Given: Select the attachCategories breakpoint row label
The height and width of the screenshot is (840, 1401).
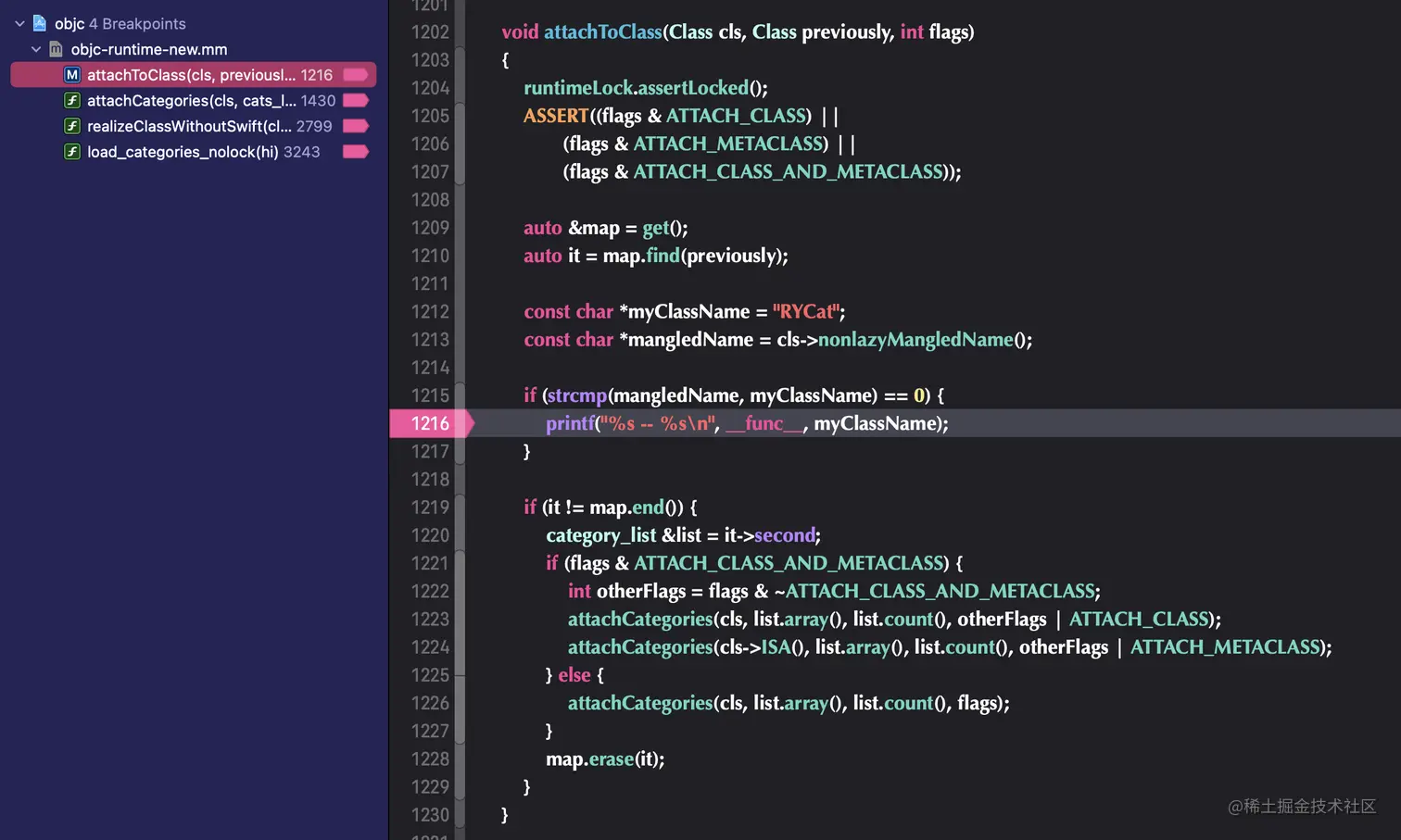Looking at the screenshot, I should [x=191, y=100].
